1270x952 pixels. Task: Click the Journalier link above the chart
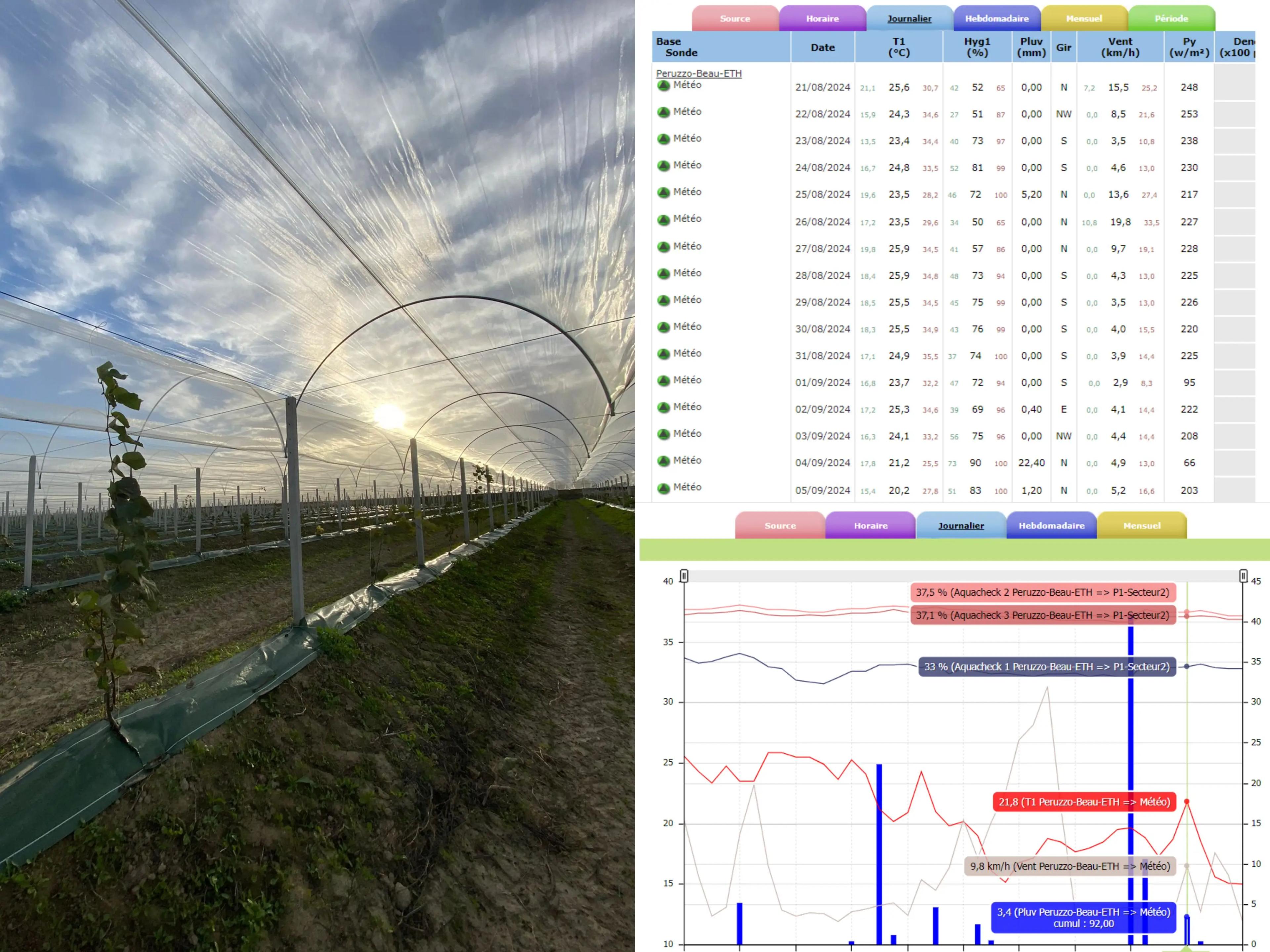[x=960, y=526]
